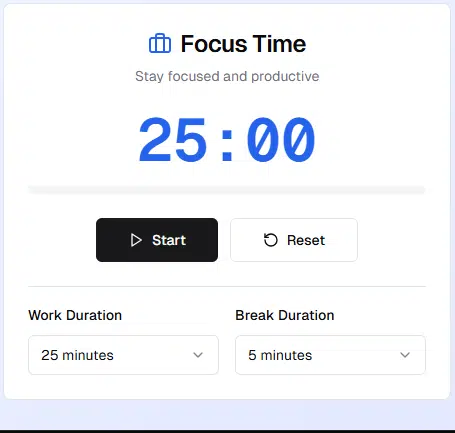This screenshot has width=455, height=433.
Task: Start the focus timer
Action: (x=157, y=240)
